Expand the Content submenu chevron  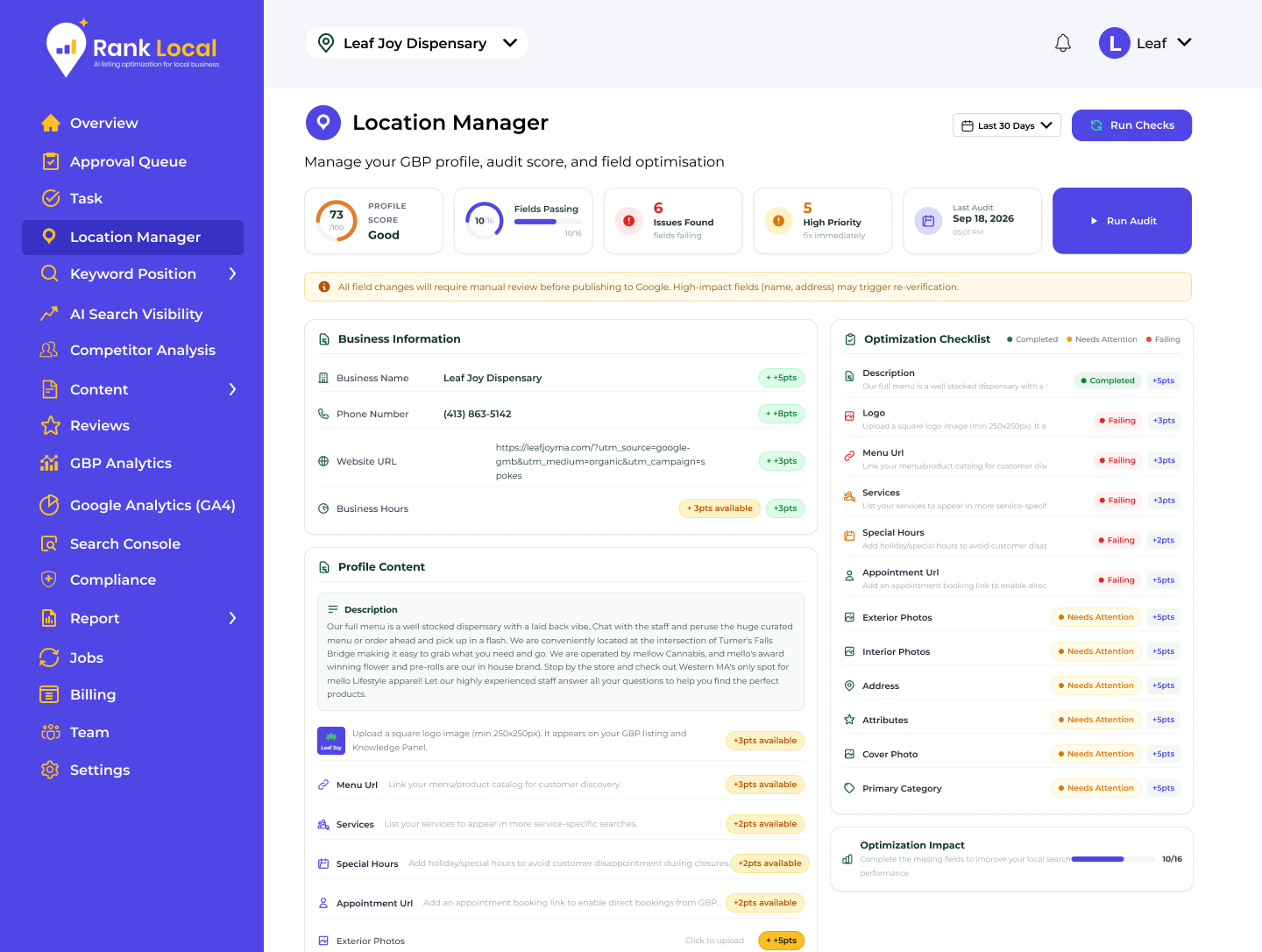232,389
